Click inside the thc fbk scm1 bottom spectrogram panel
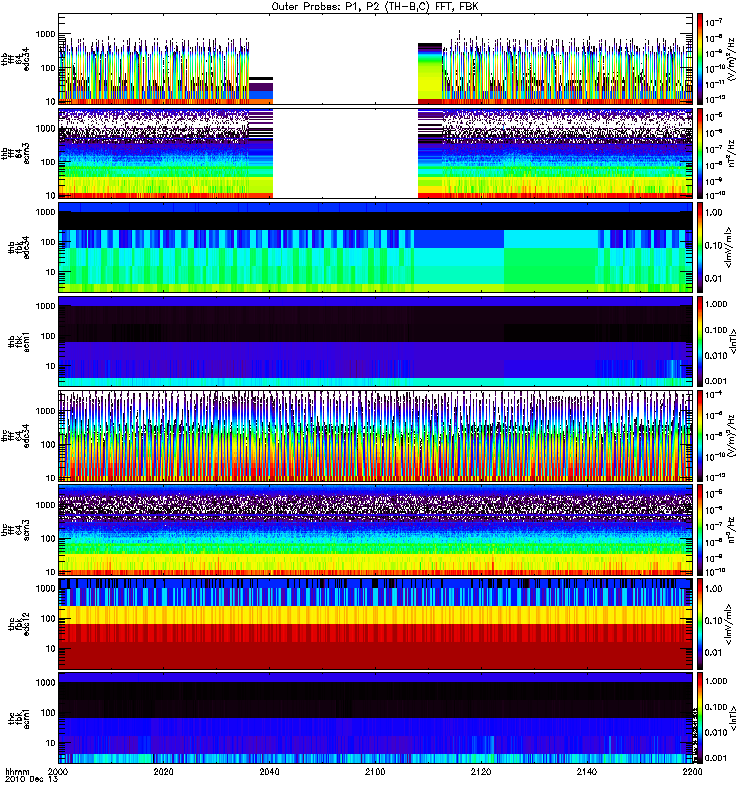This screenshot has height=800, width=750. (x=375, y=718)
